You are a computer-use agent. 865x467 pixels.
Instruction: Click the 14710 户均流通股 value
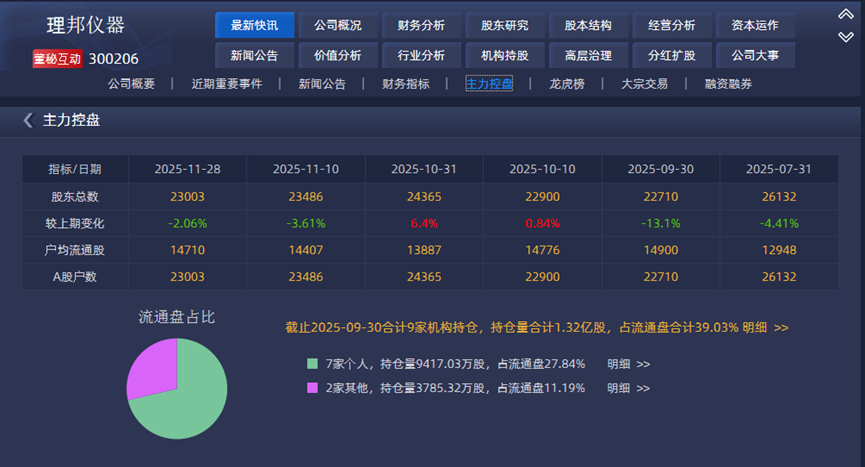tap(188, 250)
